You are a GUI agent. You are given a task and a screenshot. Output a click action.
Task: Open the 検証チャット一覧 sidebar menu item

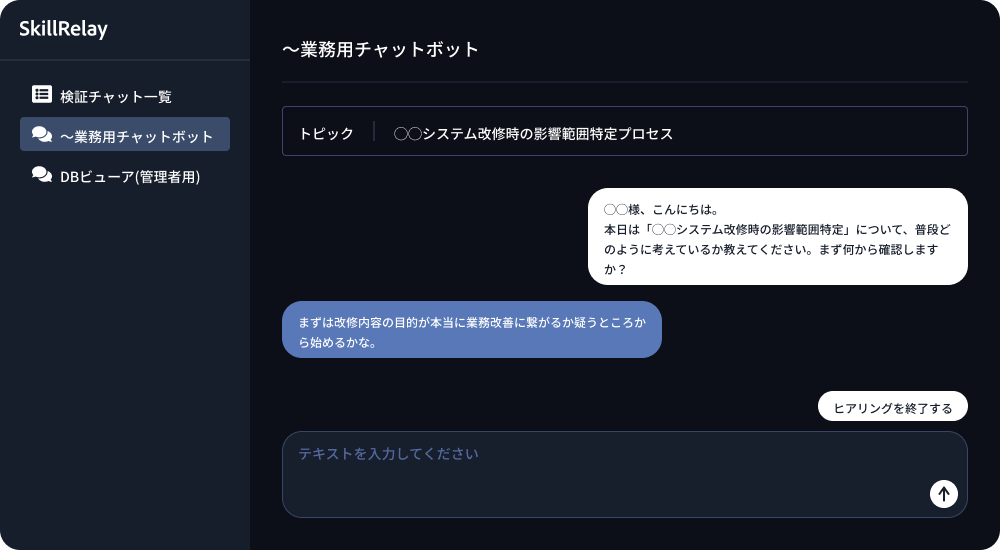point(116,96)
